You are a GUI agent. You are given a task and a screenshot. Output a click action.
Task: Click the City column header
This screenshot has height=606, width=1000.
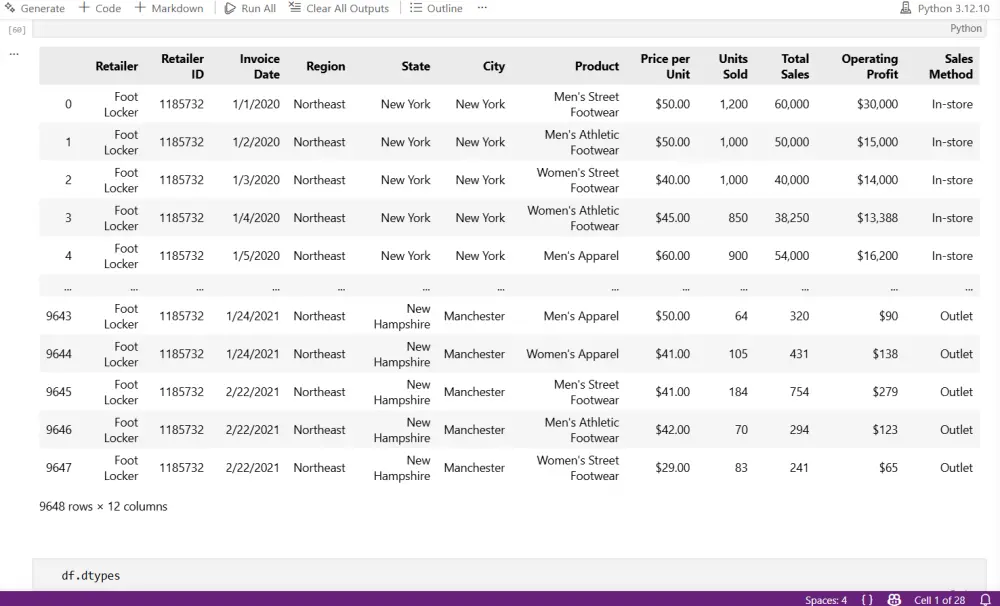point(494,66)
